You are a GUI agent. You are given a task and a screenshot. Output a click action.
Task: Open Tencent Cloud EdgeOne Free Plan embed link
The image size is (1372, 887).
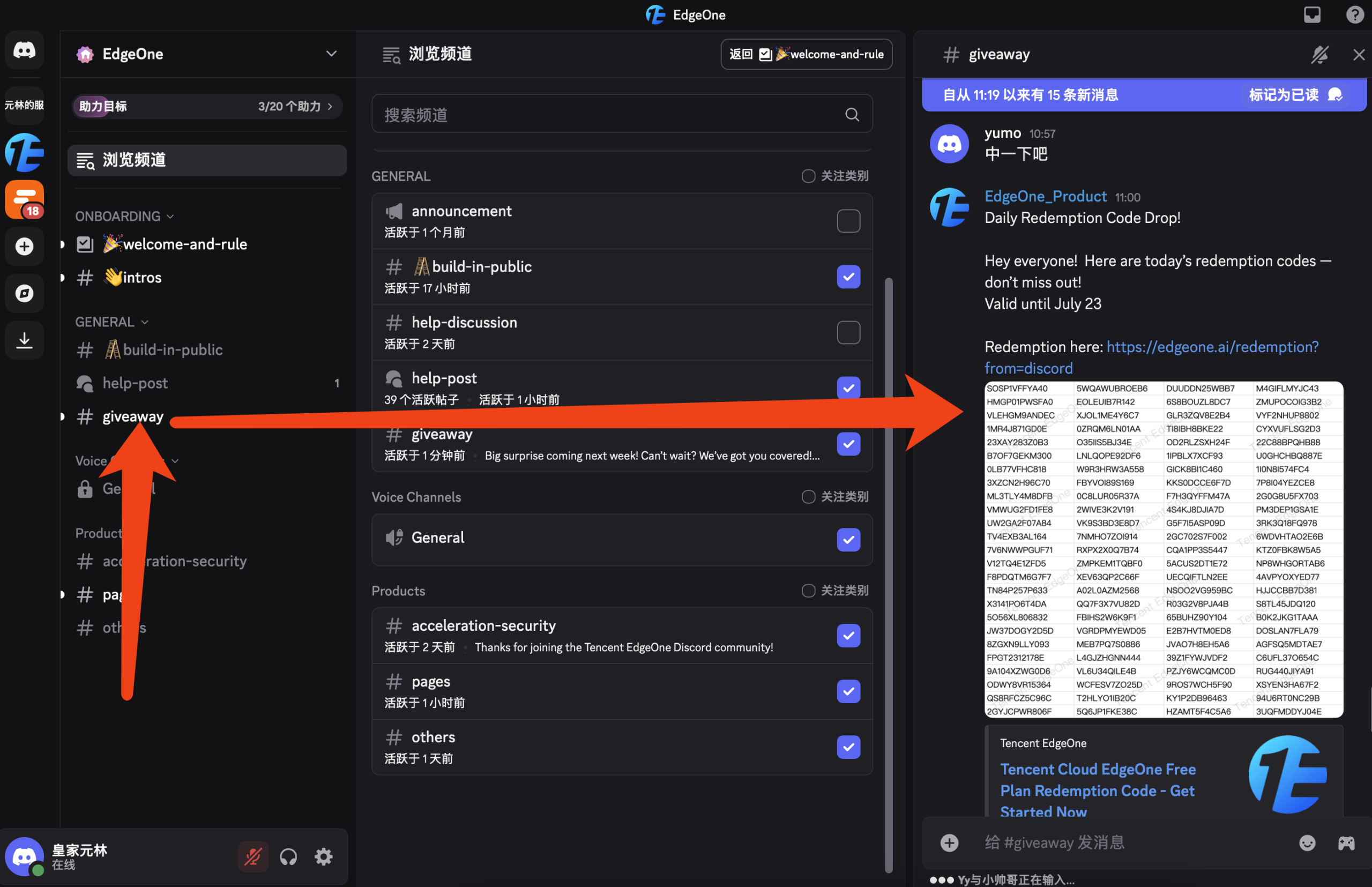click(x=1097, y=790)
